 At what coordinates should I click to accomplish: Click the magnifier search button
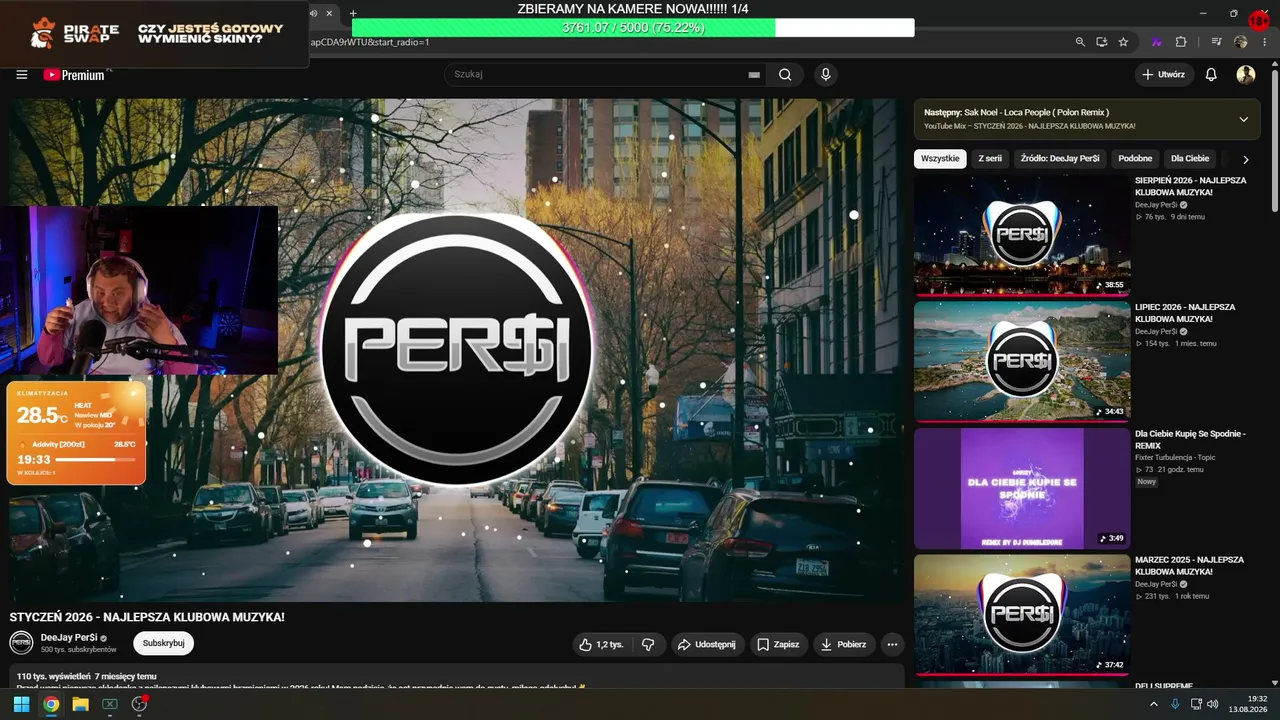(785, 74)
